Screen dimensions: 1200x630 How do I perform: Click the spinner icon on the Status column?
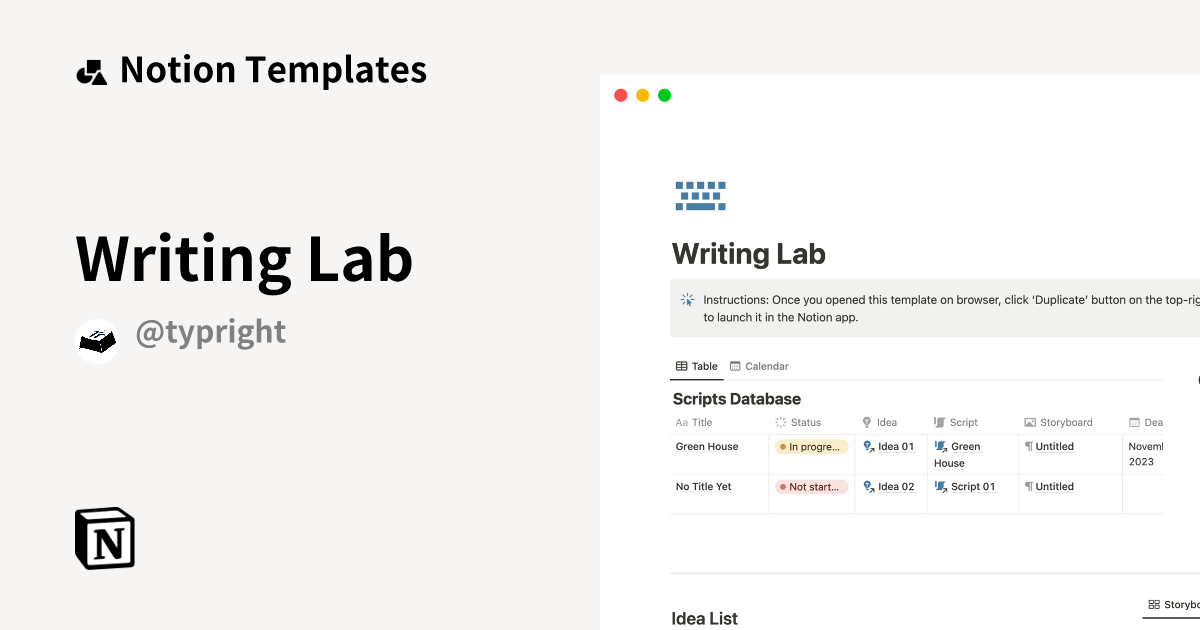[781, 422]
